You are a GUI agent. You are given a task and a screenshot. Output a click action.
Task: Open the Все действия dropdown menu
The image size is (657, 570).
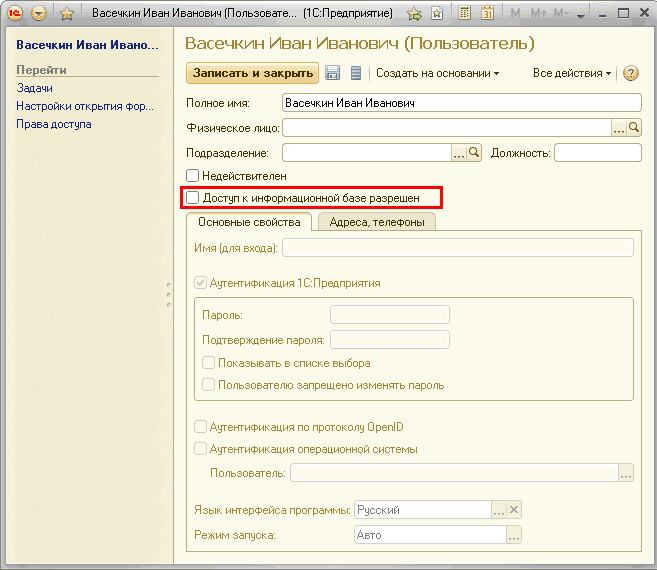click(572, 73)
